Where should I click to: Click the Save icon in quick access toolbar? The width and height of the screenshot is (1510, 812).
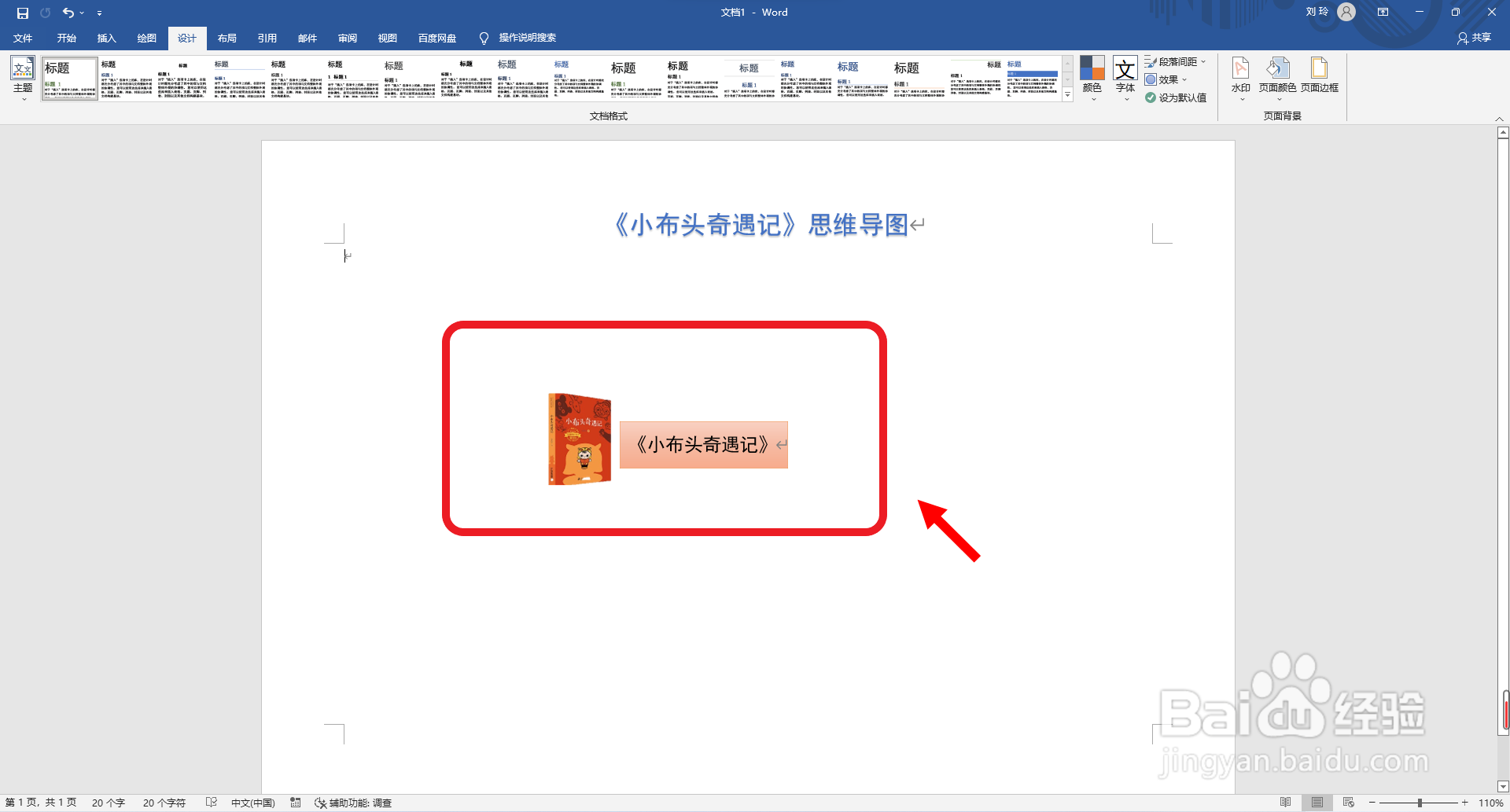(x=22, y=13)
